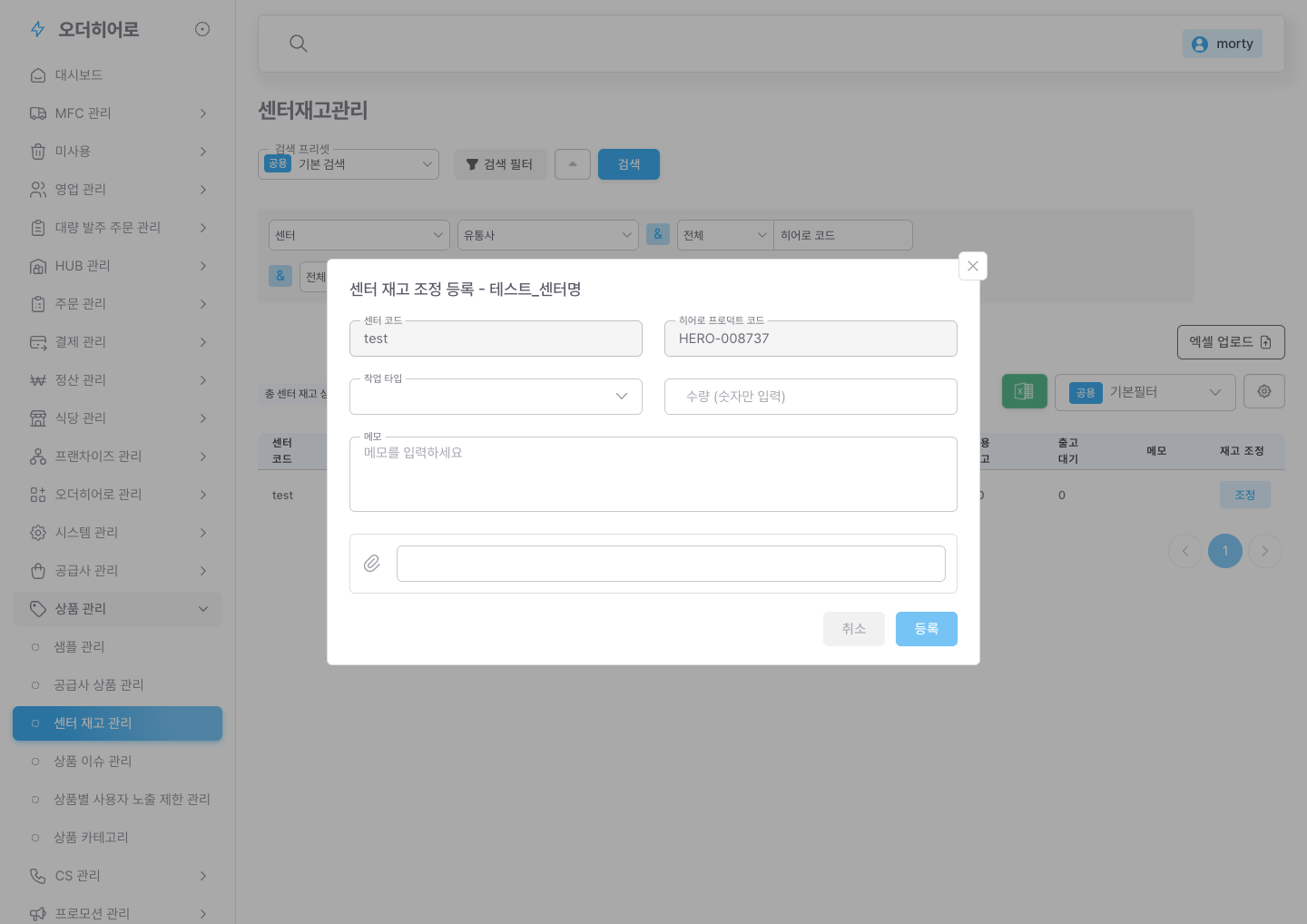Click the 공급사 관리 bag icon

coord(38,571)
